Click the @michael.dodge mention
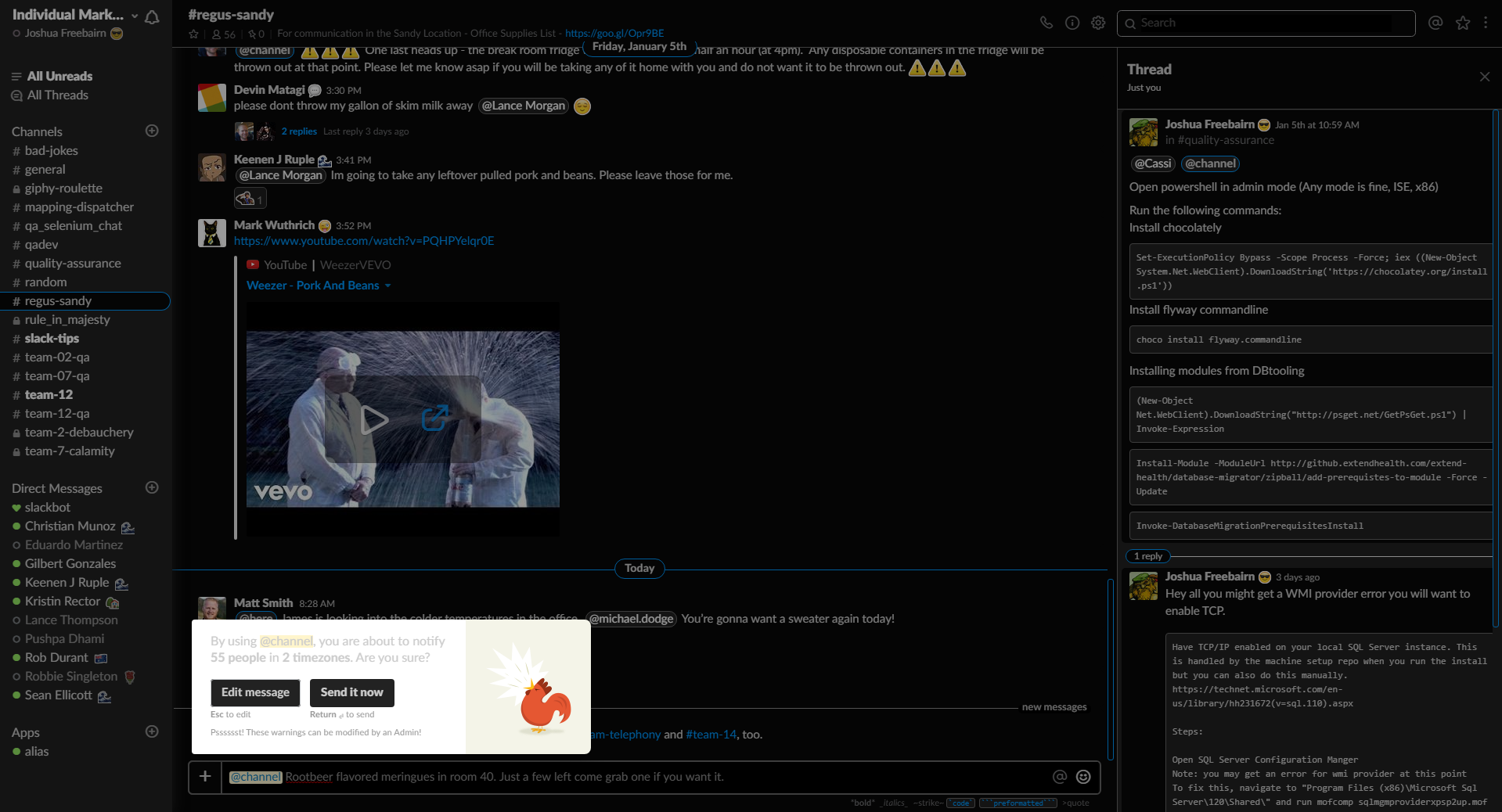 (632, 619)
